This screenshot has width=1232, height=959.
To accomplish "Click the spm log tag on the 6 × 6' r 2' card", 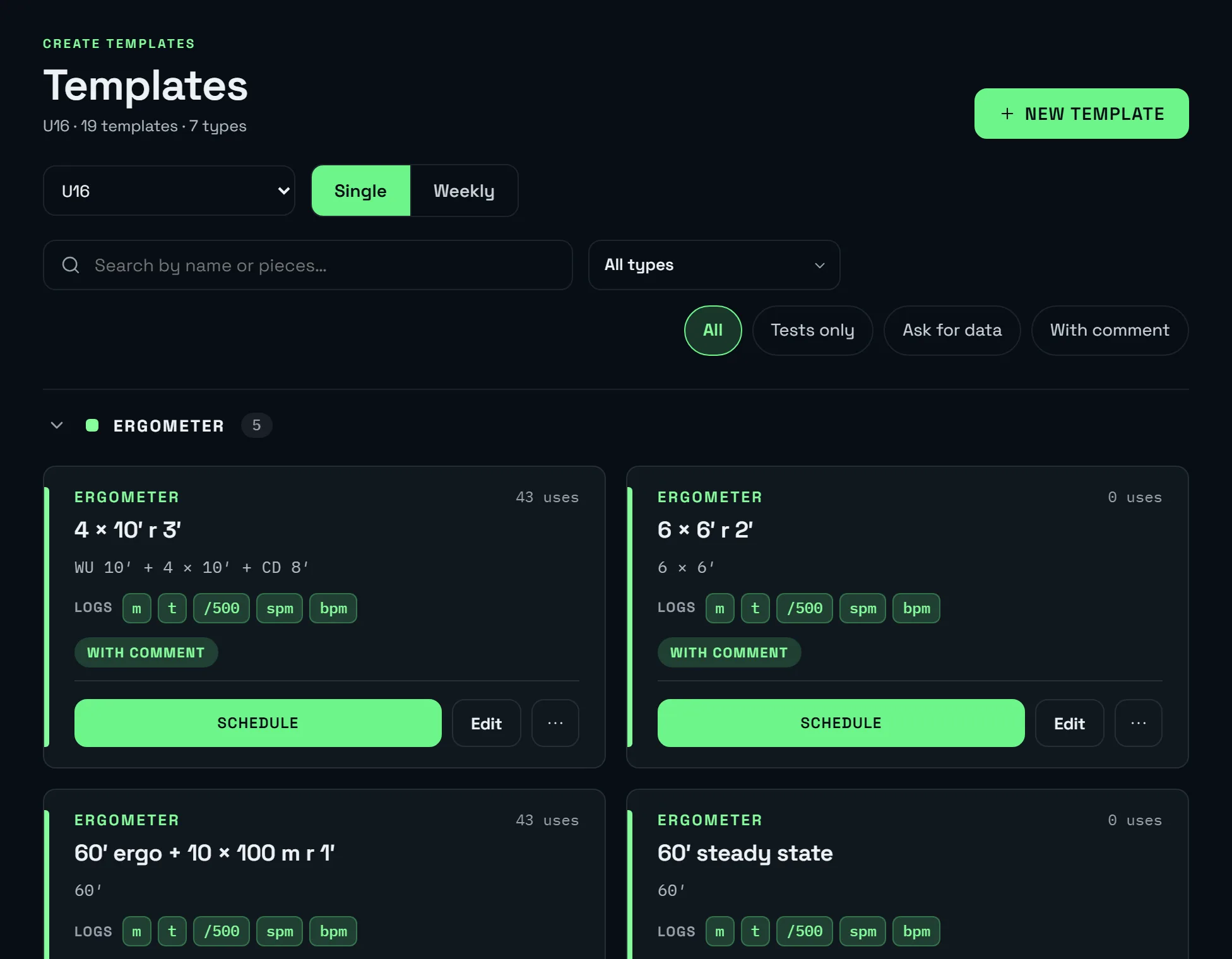I will [863, 608].
